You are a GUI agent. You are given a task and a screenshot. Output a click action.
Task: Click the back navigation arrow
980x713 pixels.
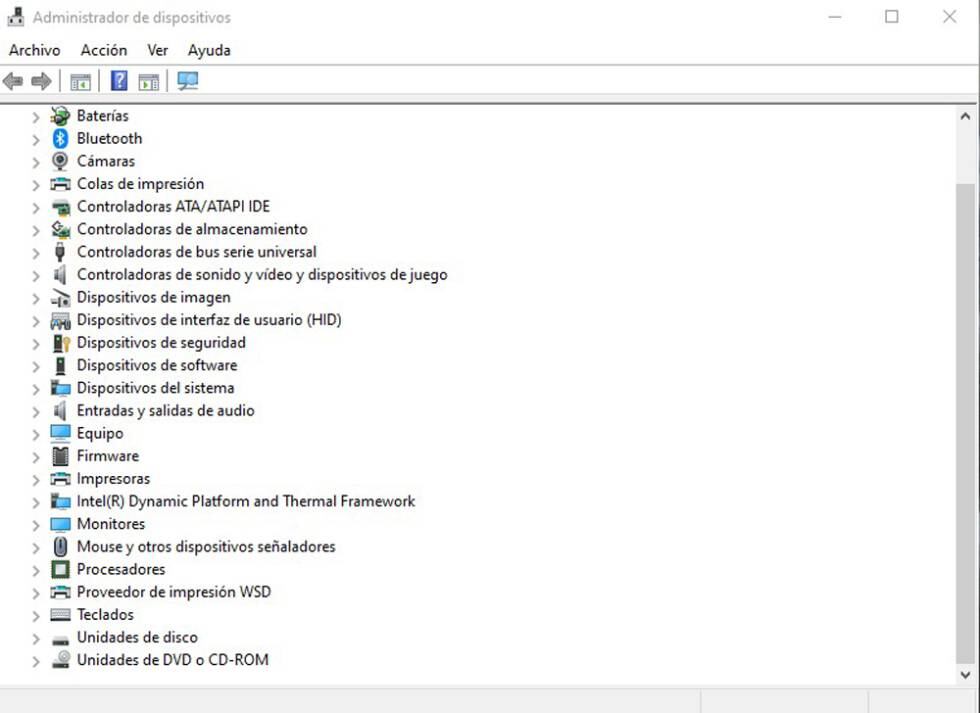coord(13,81)
